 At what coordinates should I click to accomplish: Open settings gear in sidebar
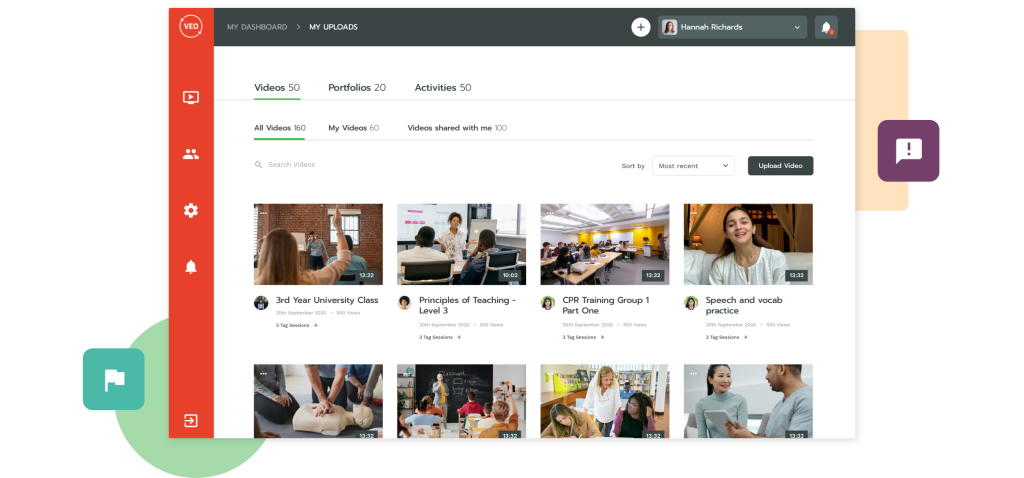[191, 210]
